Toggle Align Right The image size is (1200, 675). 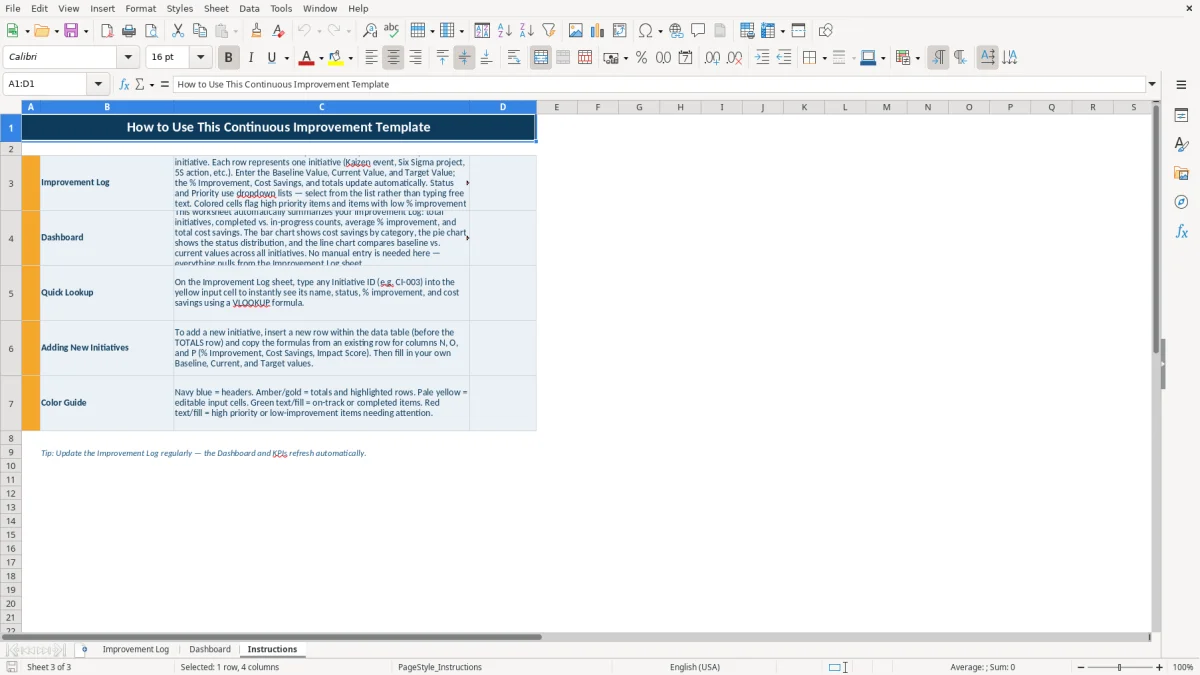pyautogui.click(x=416, y=58)
